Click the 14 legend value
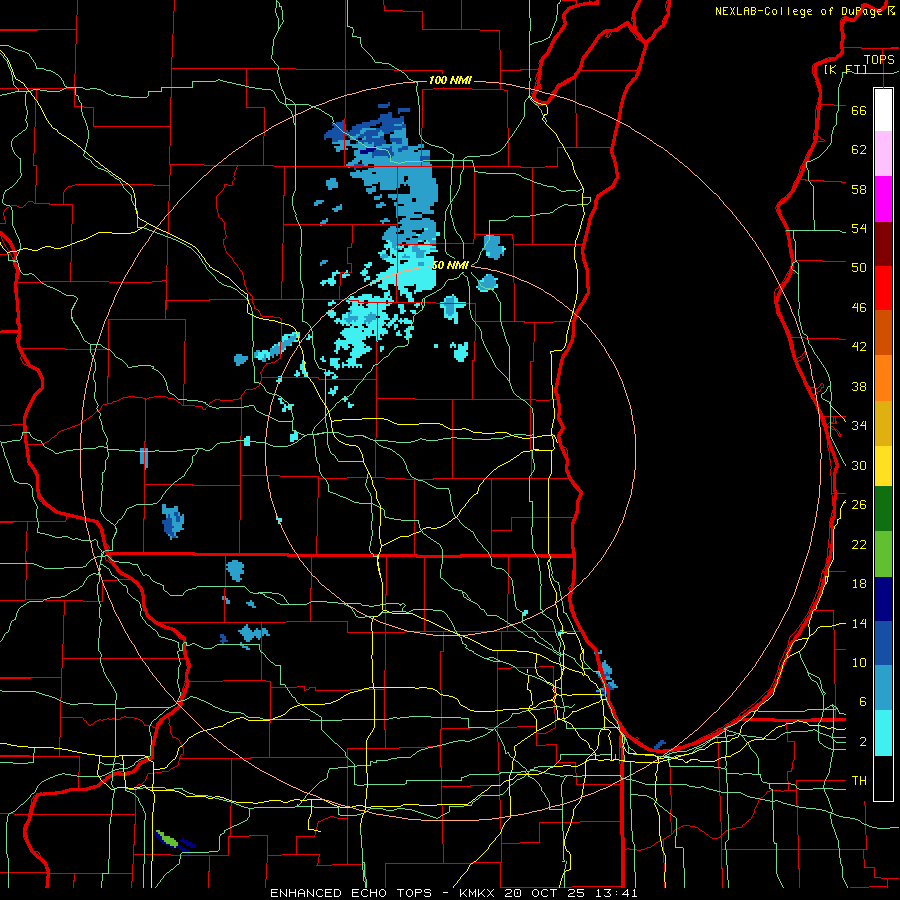Viewport: 900px width, 900px height. (x=859, y=623)
